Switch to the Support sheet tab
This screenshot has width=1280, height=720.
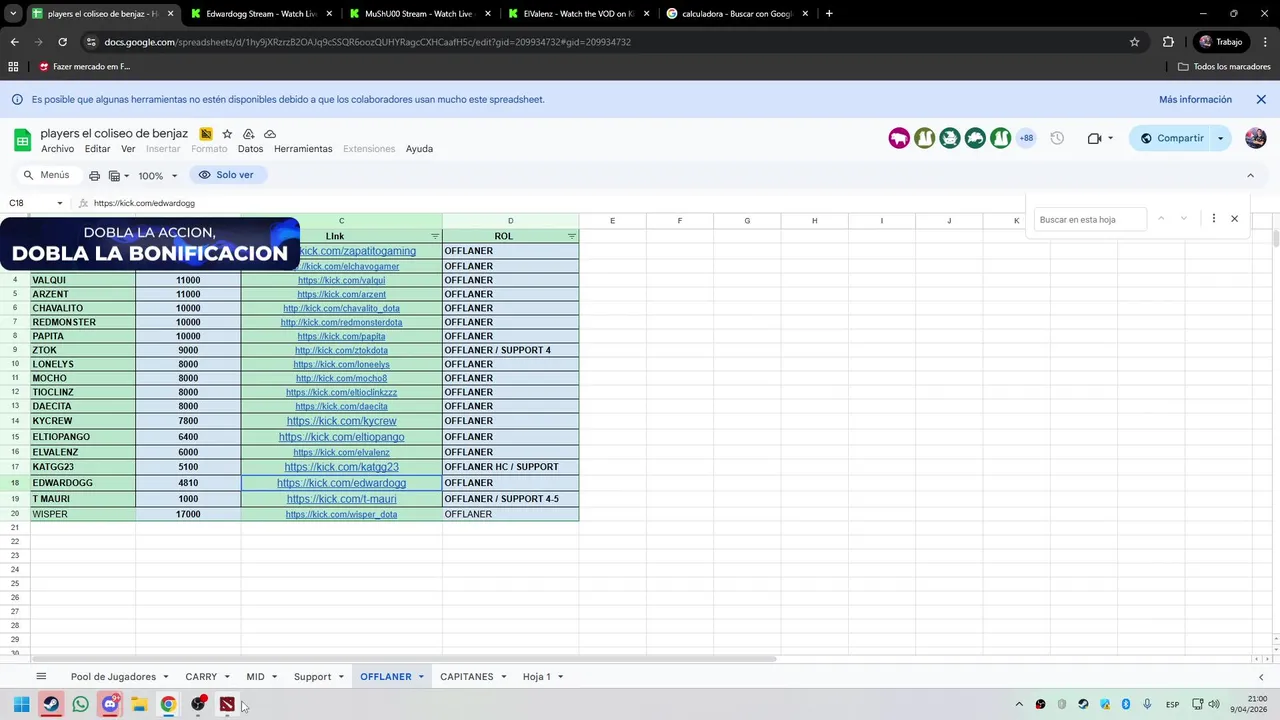pos(312,677)
